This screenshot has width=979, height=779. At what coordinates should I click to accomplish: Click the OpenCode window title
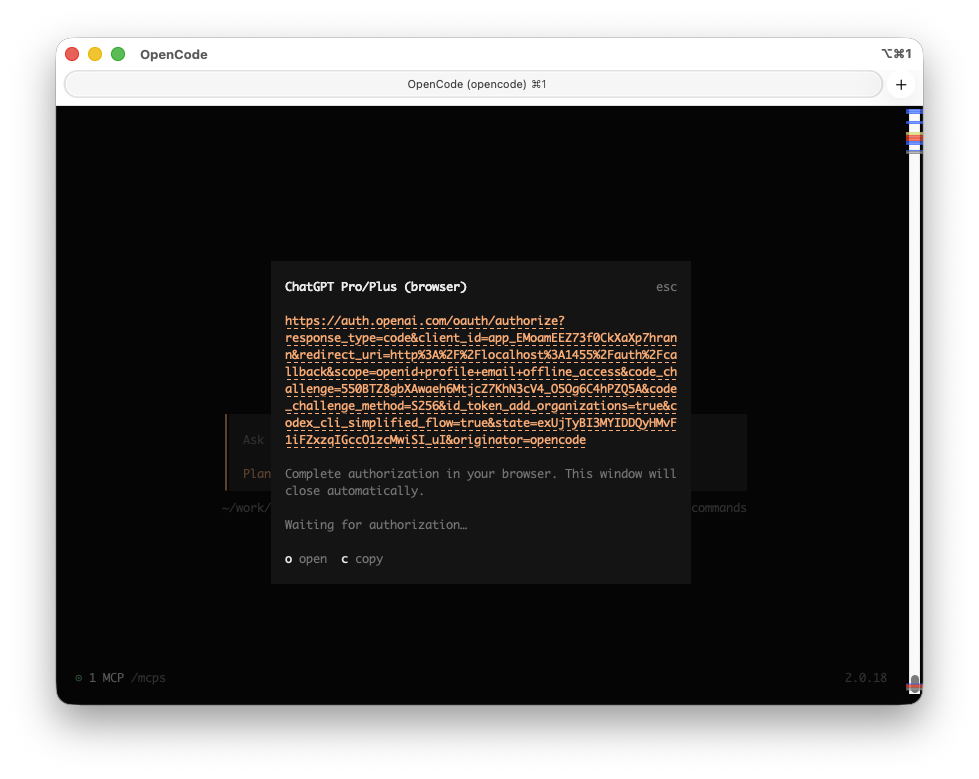coord(174,54)
